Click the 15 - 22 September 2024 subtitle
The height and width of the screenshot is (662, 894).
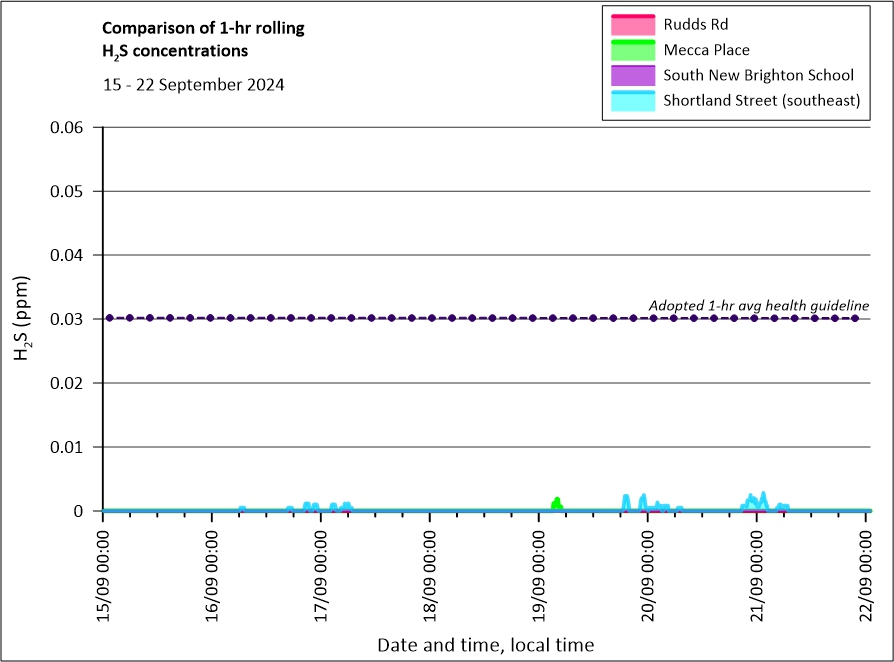(x=194, y=85)
